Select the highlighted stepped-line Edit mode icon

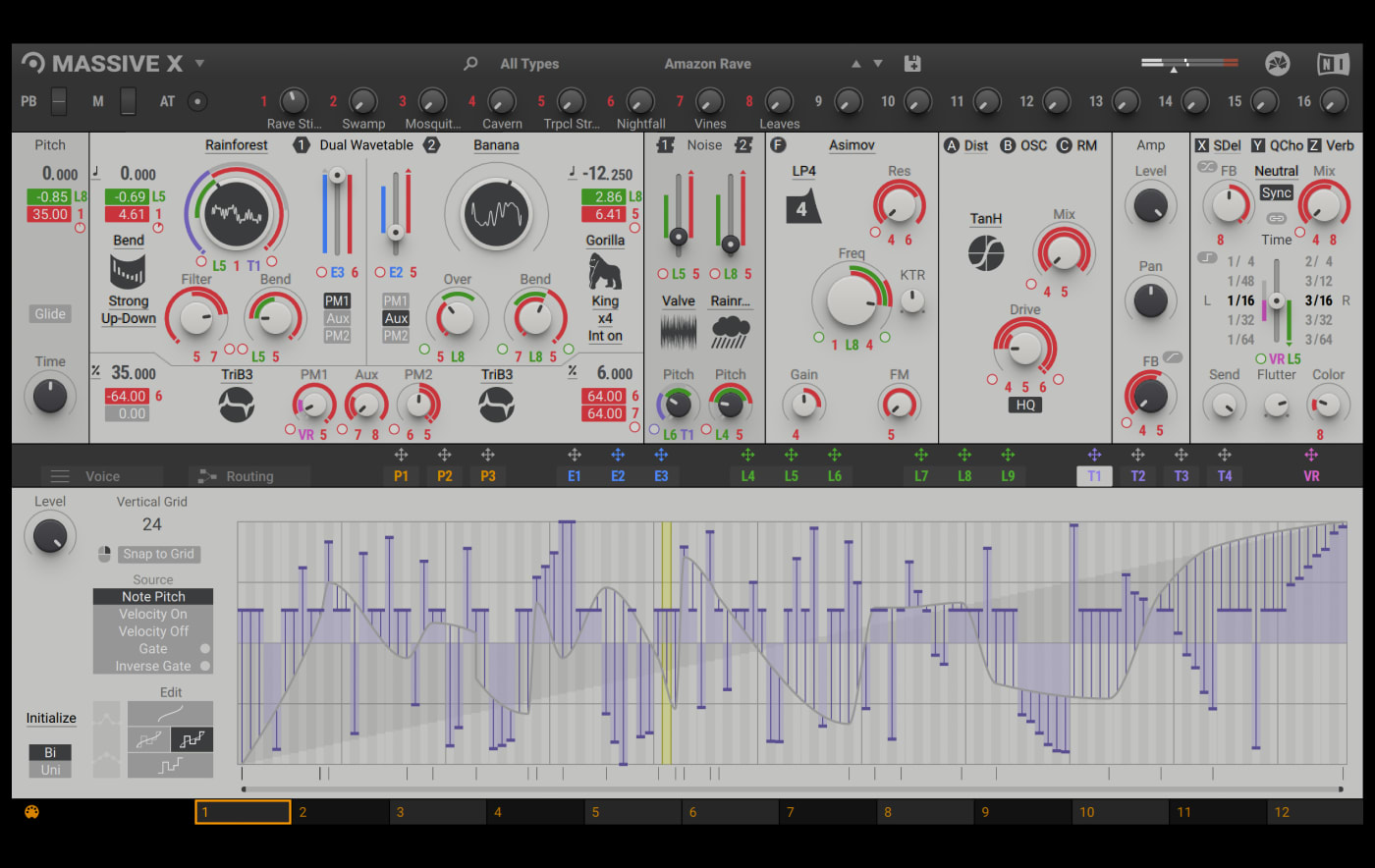coord(192,739)
